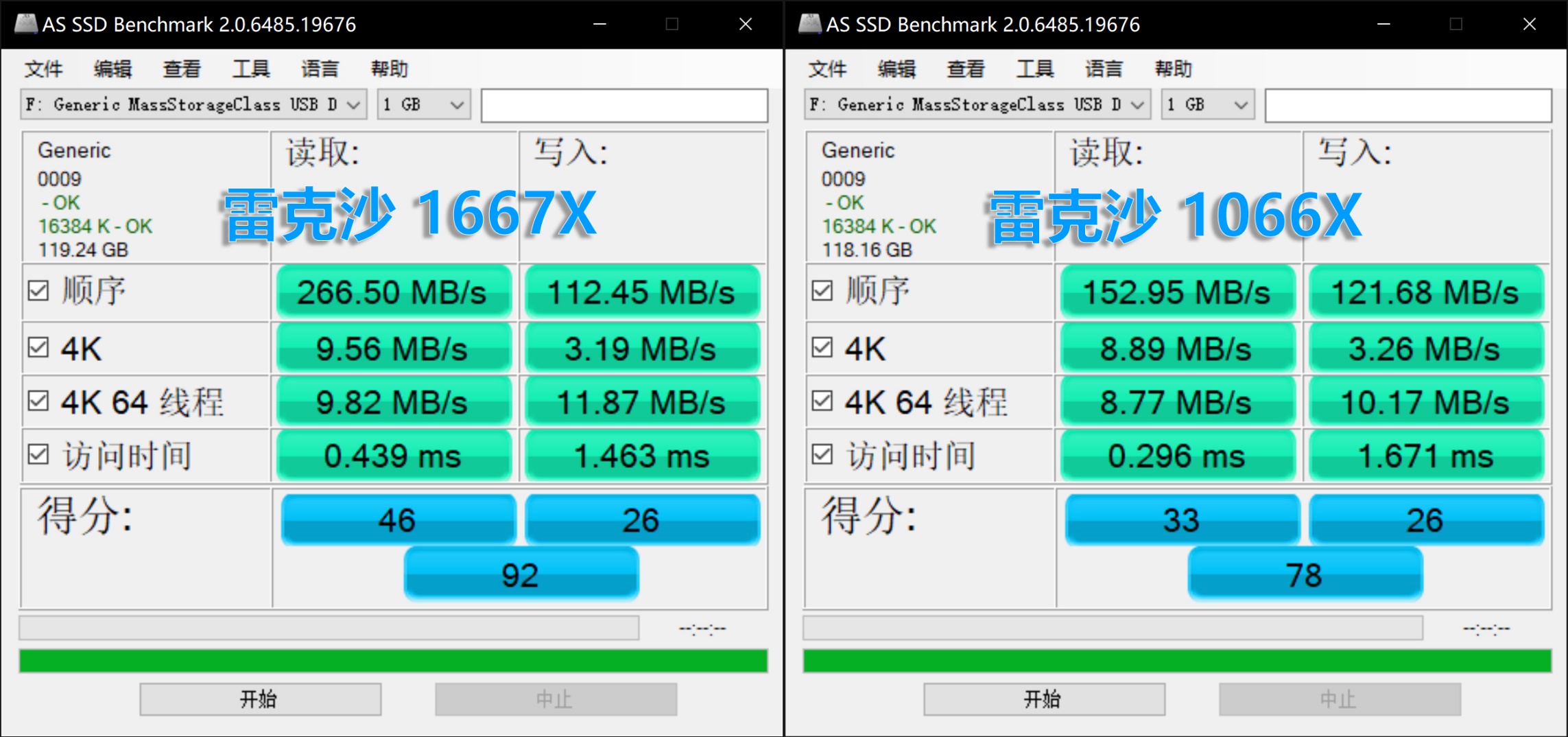
Task: Click the AS SSD app icon in left window
Action: 26,24
